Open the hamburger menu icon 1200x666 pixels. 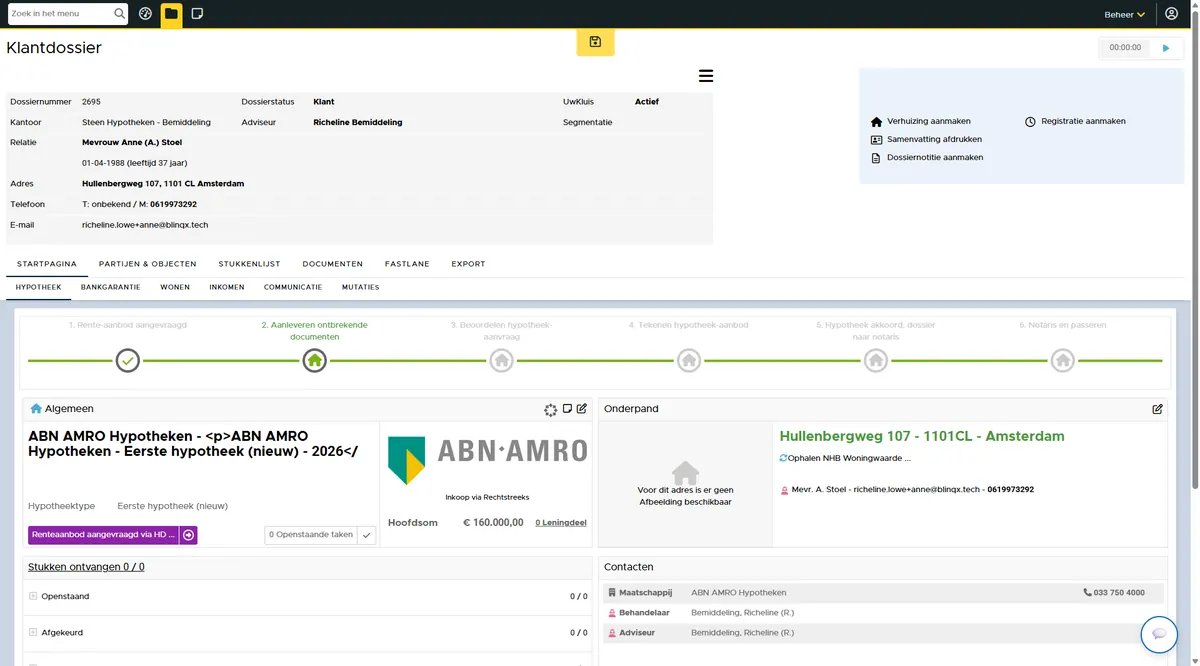click(x=706, y=76)
